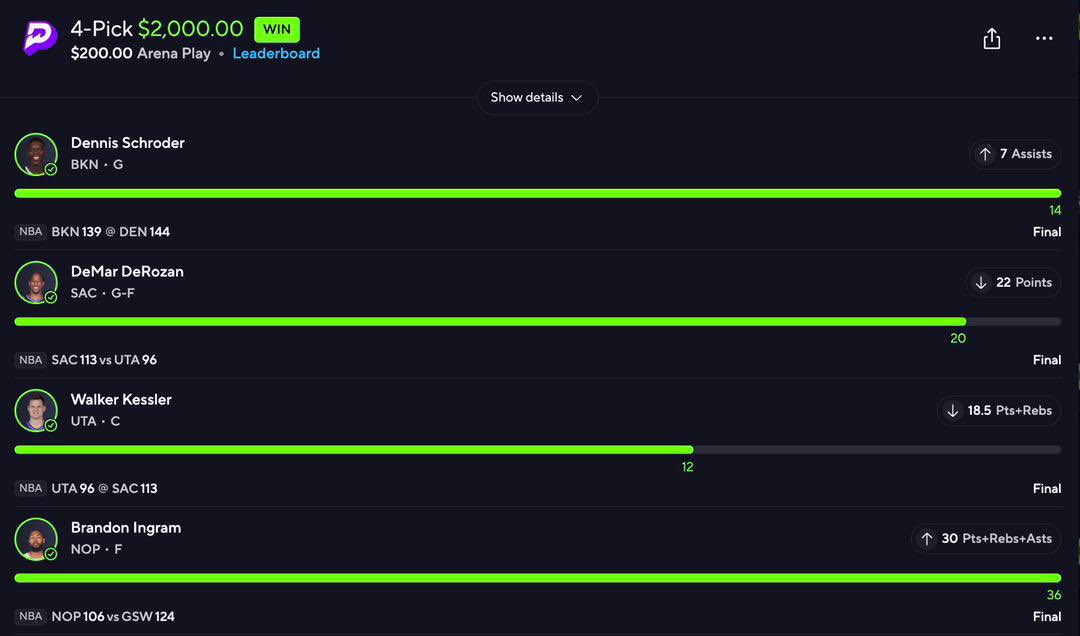
Task: Open the Leaderboard link
Action: (276, 53)
